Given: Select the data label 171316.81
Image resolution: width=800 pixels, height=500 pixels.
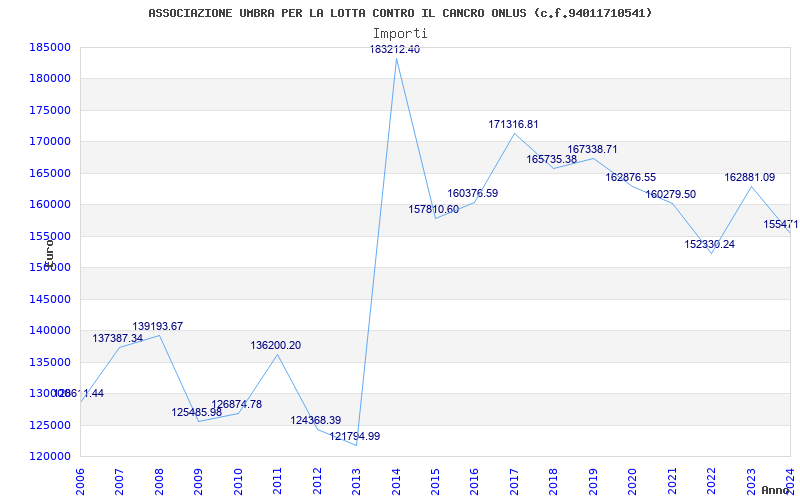Looking at the screenshot, I should pos(513,124).
